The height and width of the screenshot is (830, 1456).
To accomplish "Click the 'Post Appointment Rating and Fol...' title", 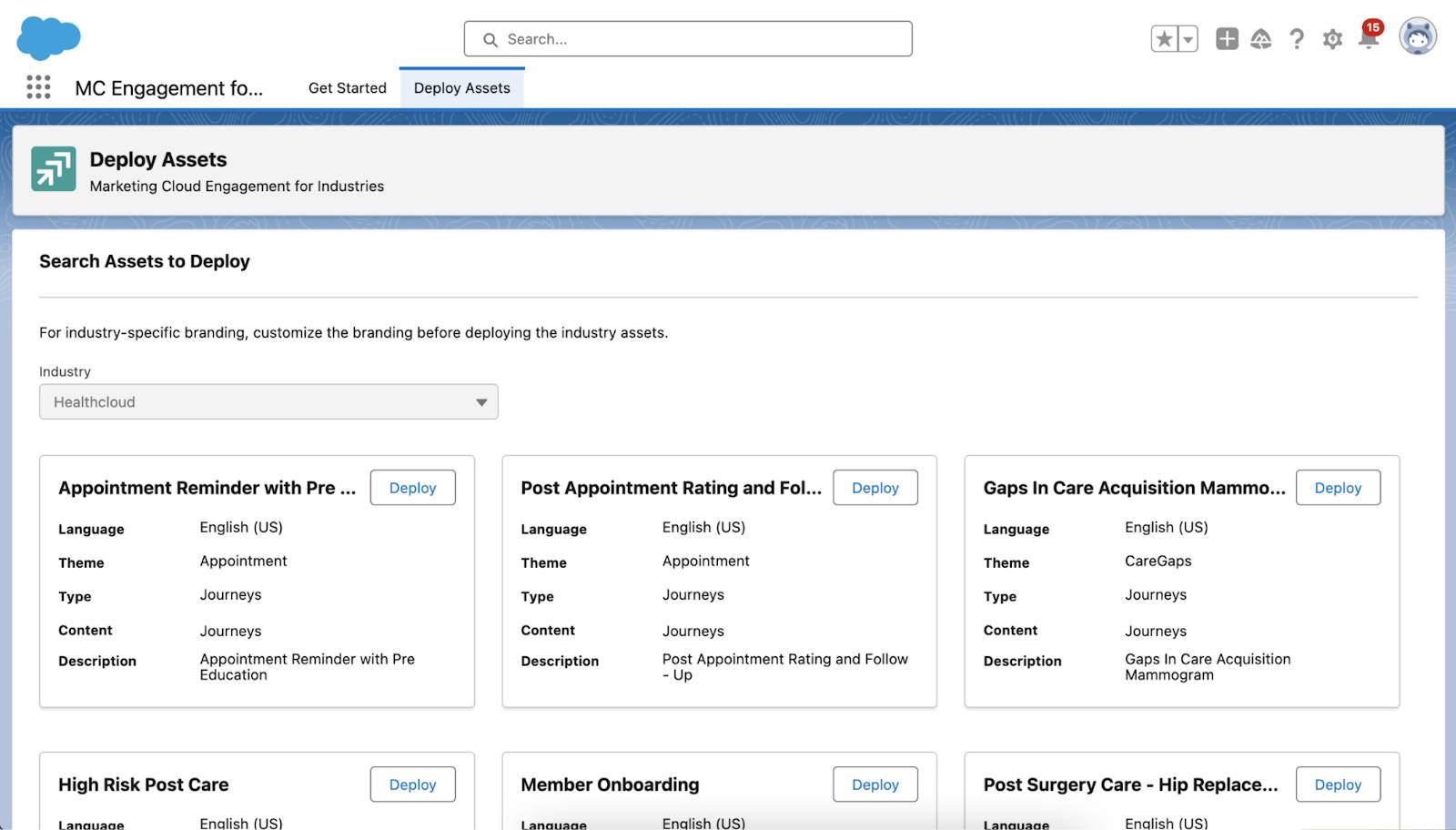I will [671, 488].
